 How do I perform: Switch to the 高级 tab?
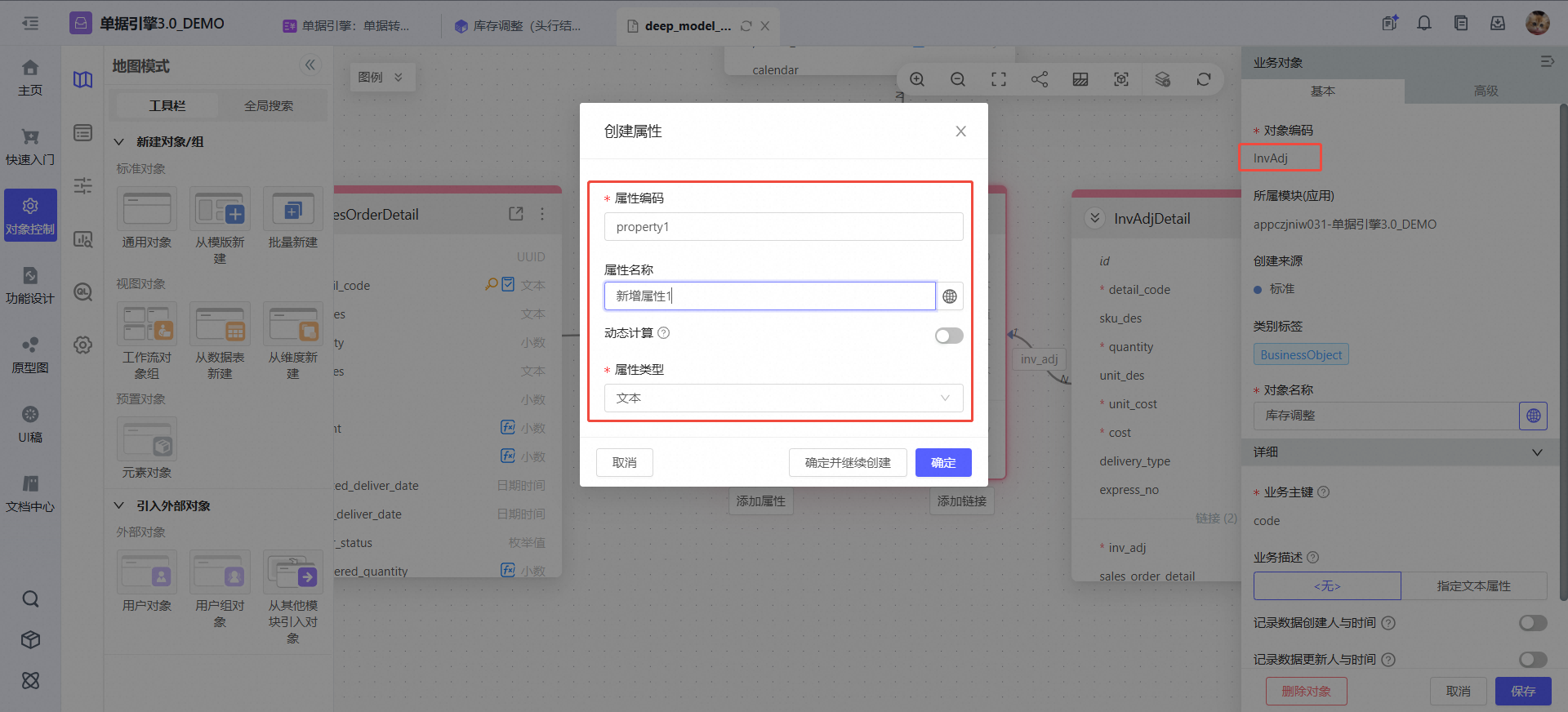click(x=1486, y=91)
